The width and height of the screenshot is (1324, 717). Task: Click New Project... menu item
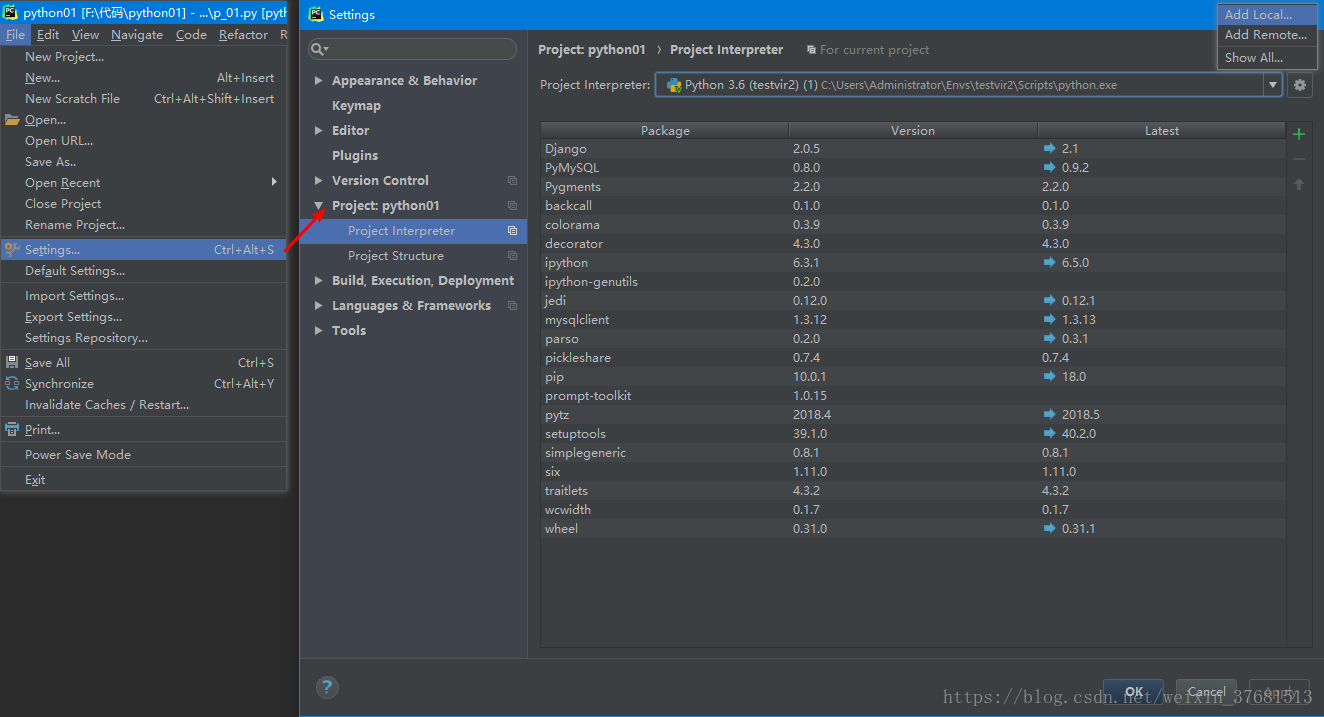tap(143, 57)
